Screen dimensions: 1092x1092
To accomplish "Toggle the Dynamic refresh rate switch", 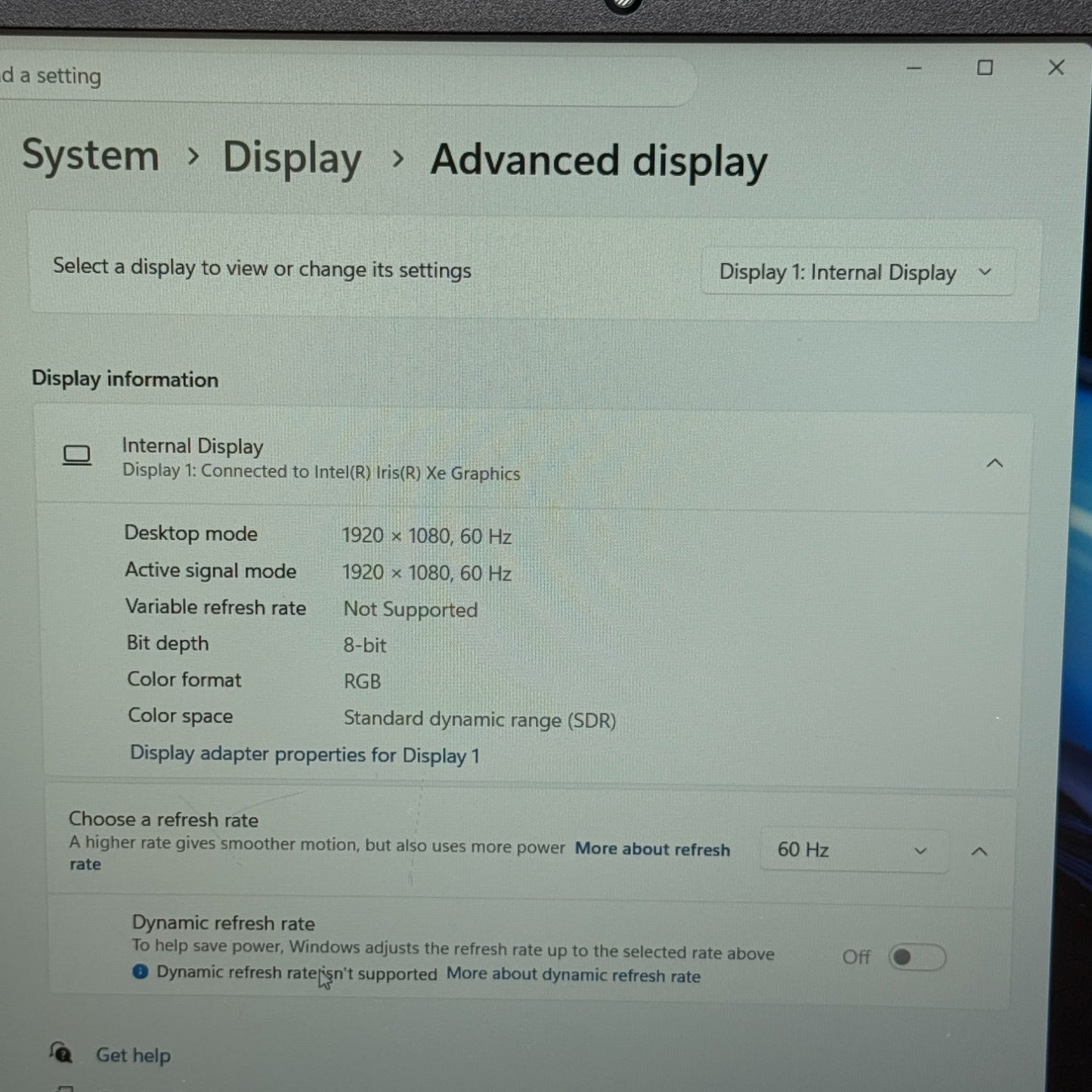I will (917, 957).
